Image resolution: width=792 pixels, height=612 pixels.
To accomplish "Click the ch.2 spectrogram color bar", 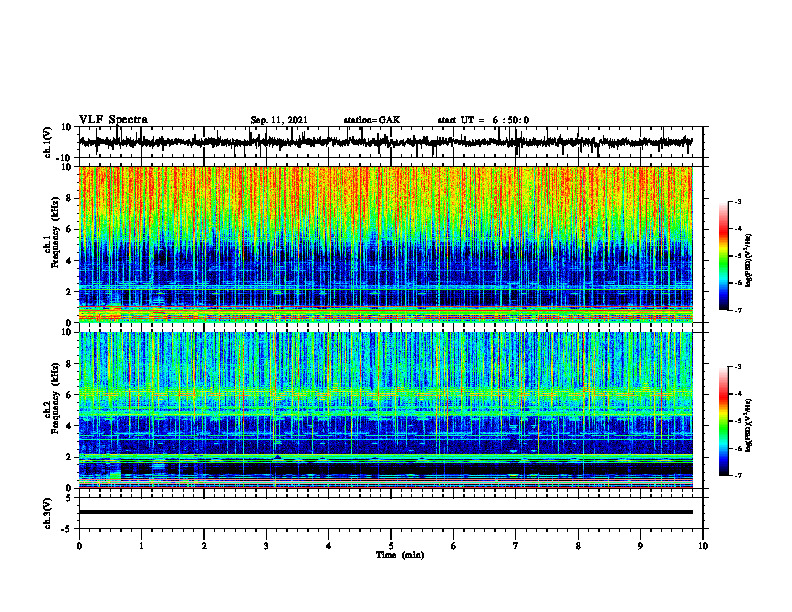I will 723,421.
